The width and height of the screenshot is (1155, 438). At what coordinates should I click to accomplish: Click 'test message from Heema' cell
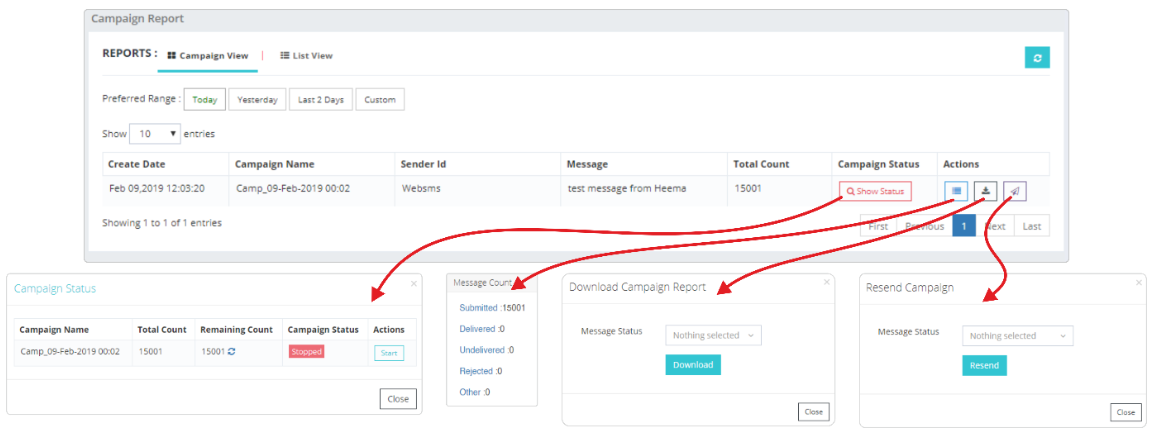point(628,188)
